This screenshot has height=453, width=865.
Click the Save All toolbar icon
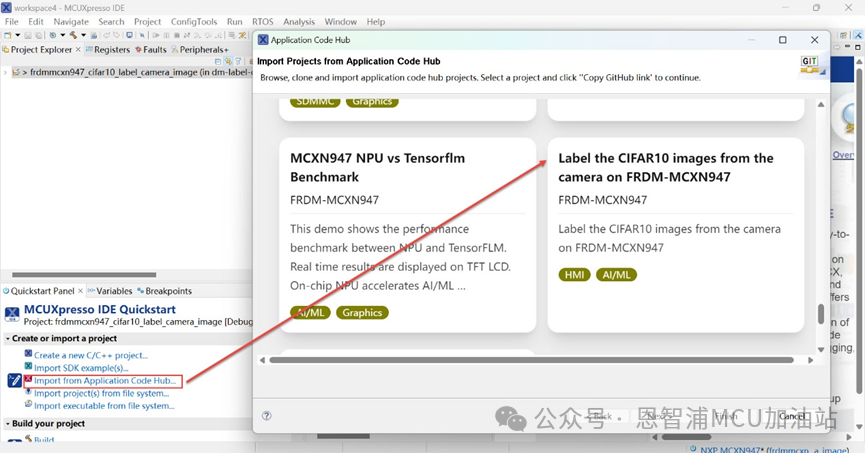point(39,35)
